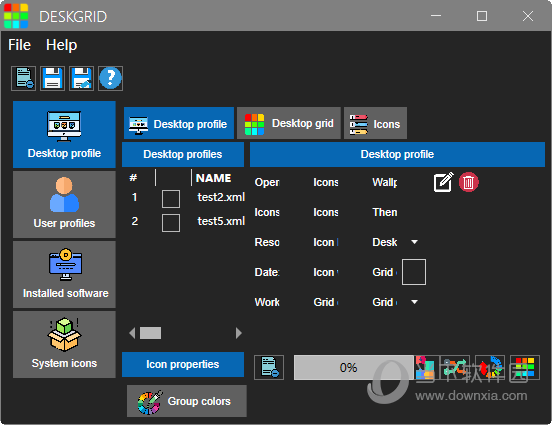The image size is (552, 425).
Task: Click the # column header
Action: pyautogui.click(x=133, y=177)
